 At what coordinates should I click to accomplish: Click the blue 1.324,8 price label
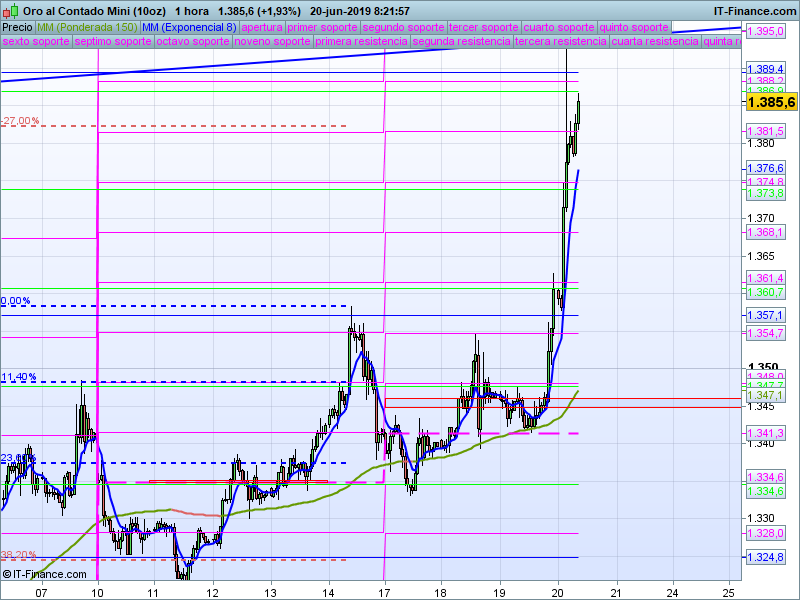pos(765,557)
